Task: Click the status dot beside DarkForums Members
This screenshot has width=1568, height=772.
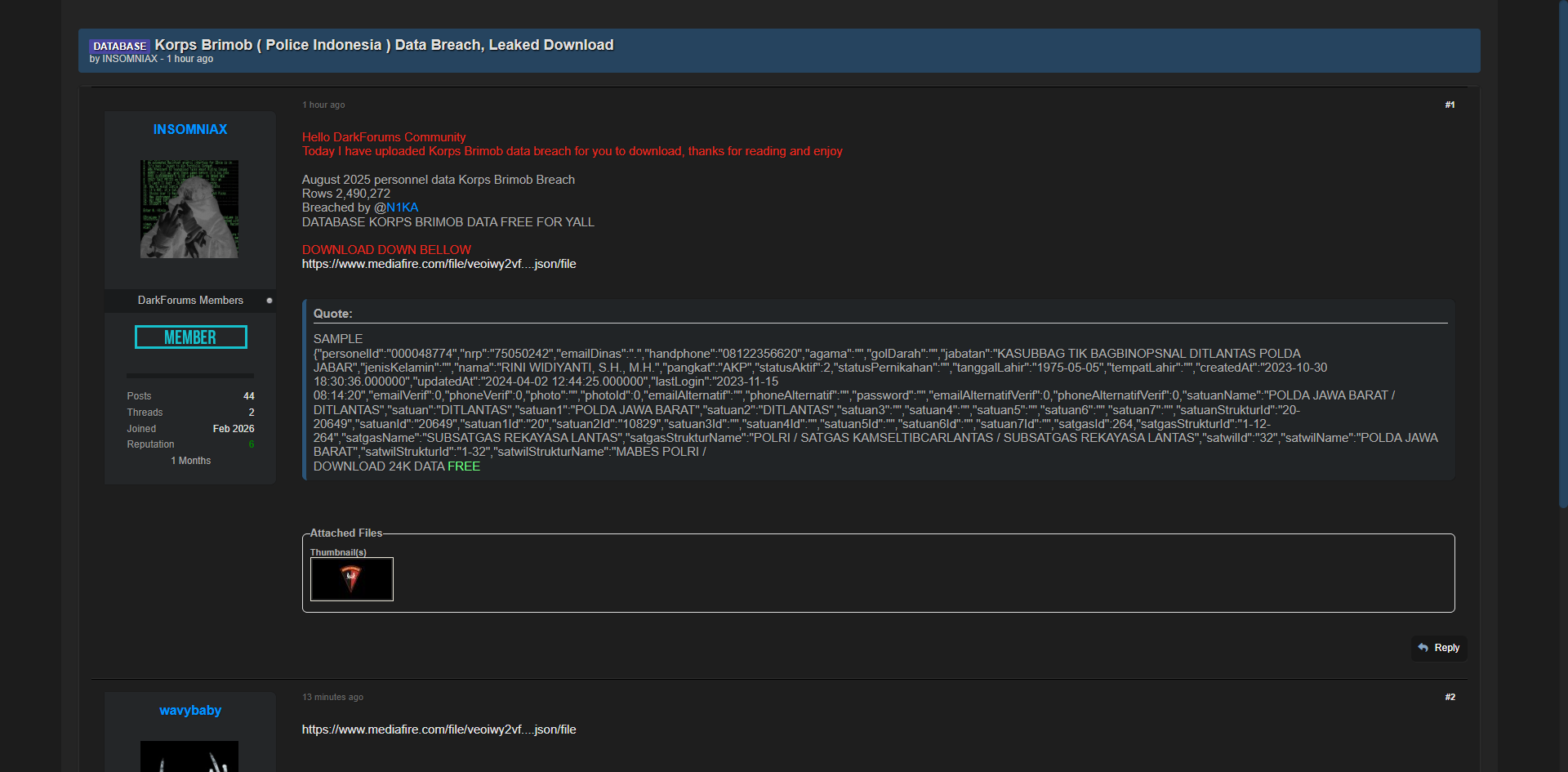Action: point(269,301)
